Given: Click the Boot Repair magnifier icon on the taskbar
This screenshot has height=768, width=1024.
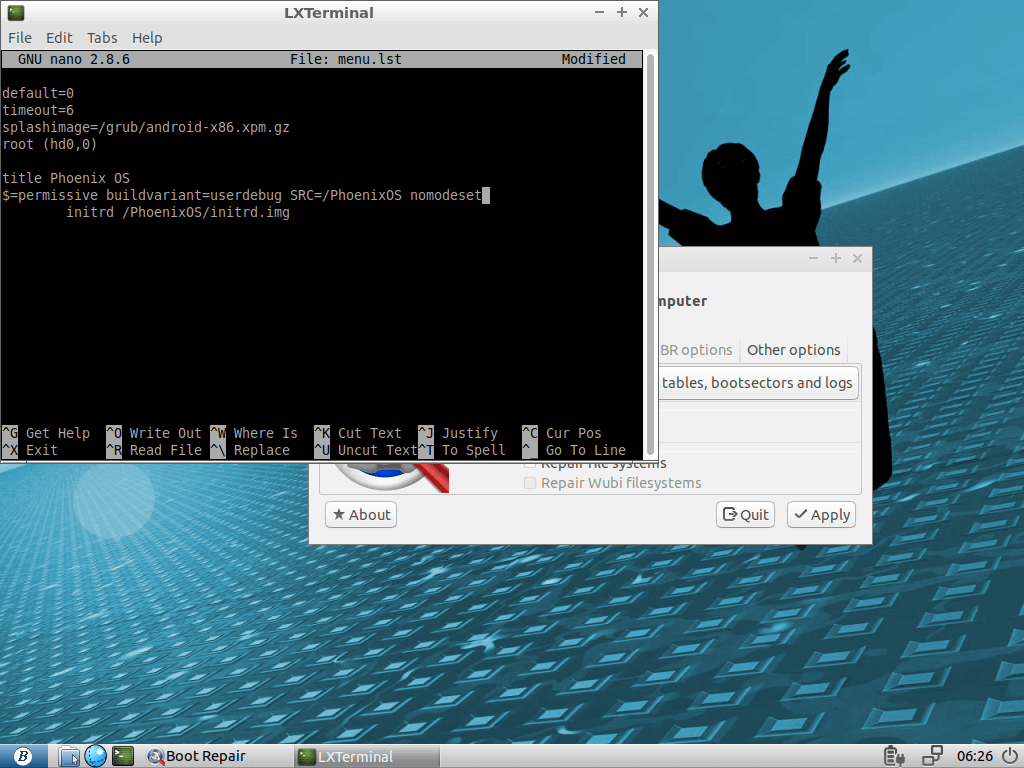Looking at the screenshot, I should tap(155, 756).
